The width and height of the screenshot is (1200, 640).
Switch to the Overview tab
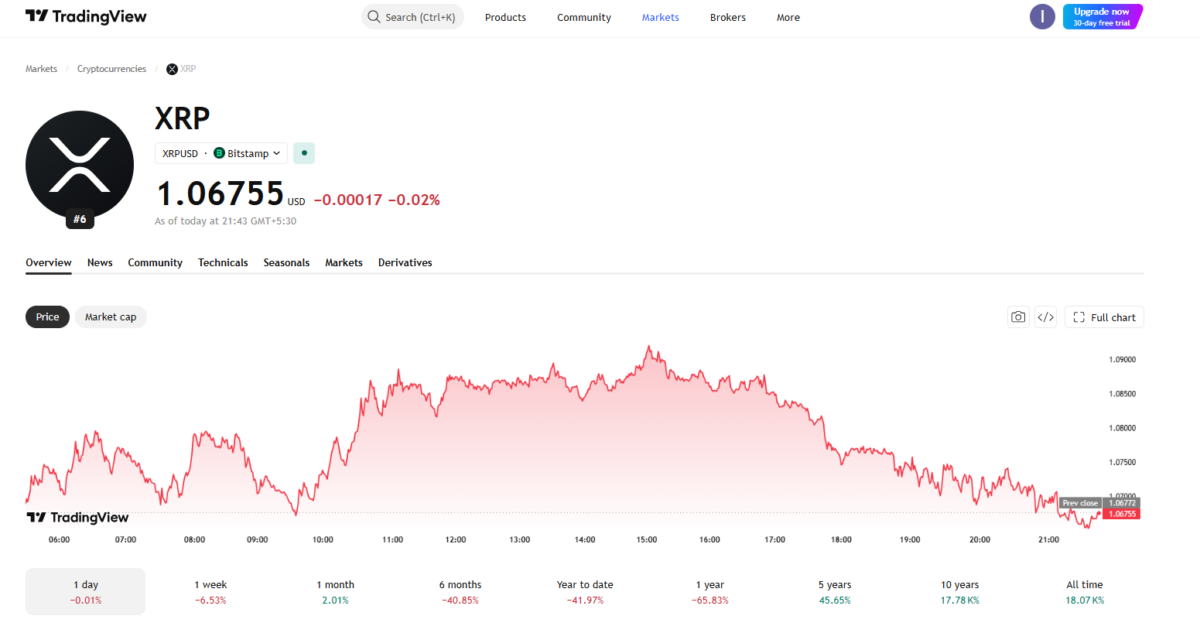point(48,262)
